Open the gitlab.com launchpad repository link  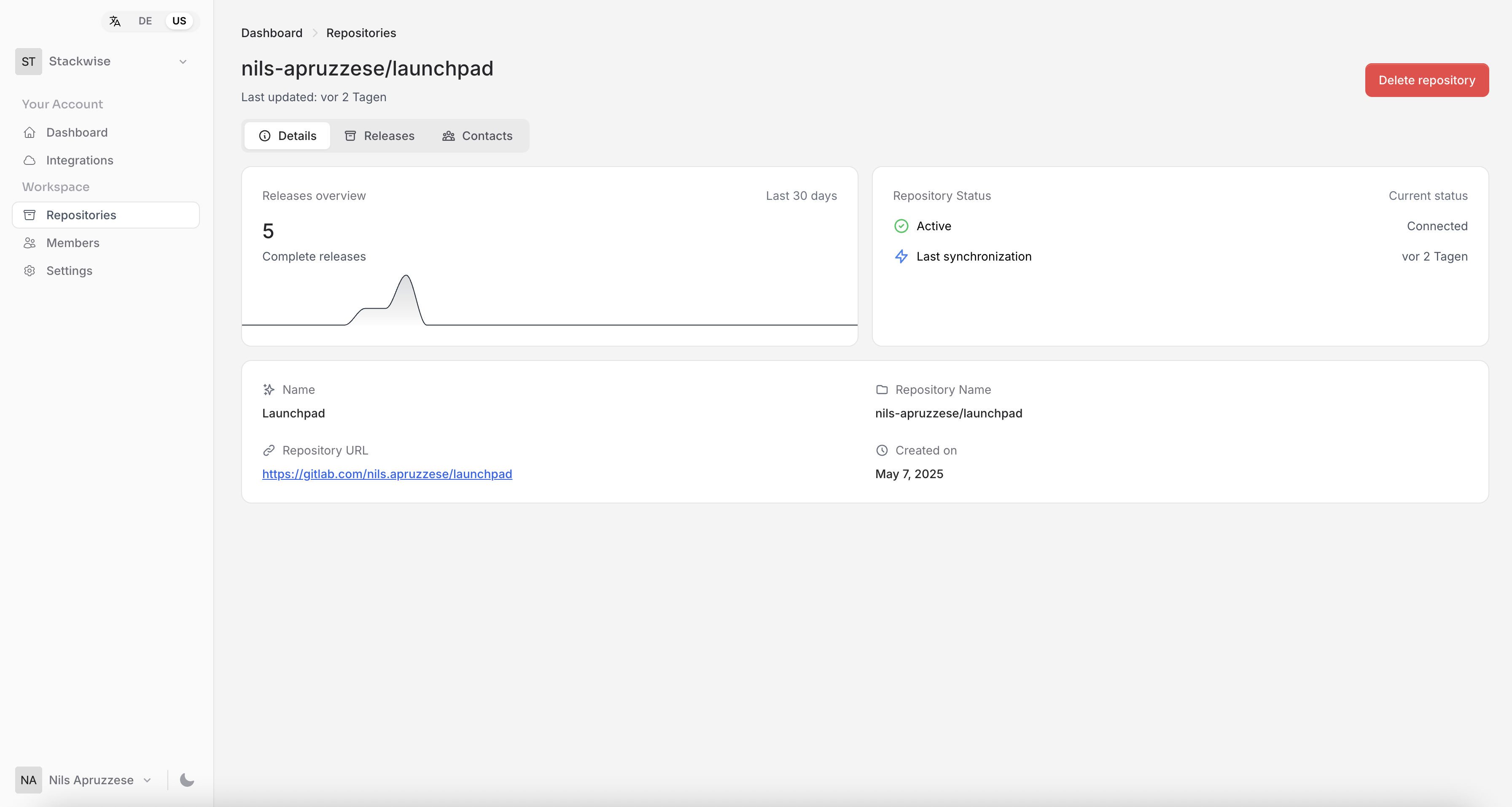387,473
